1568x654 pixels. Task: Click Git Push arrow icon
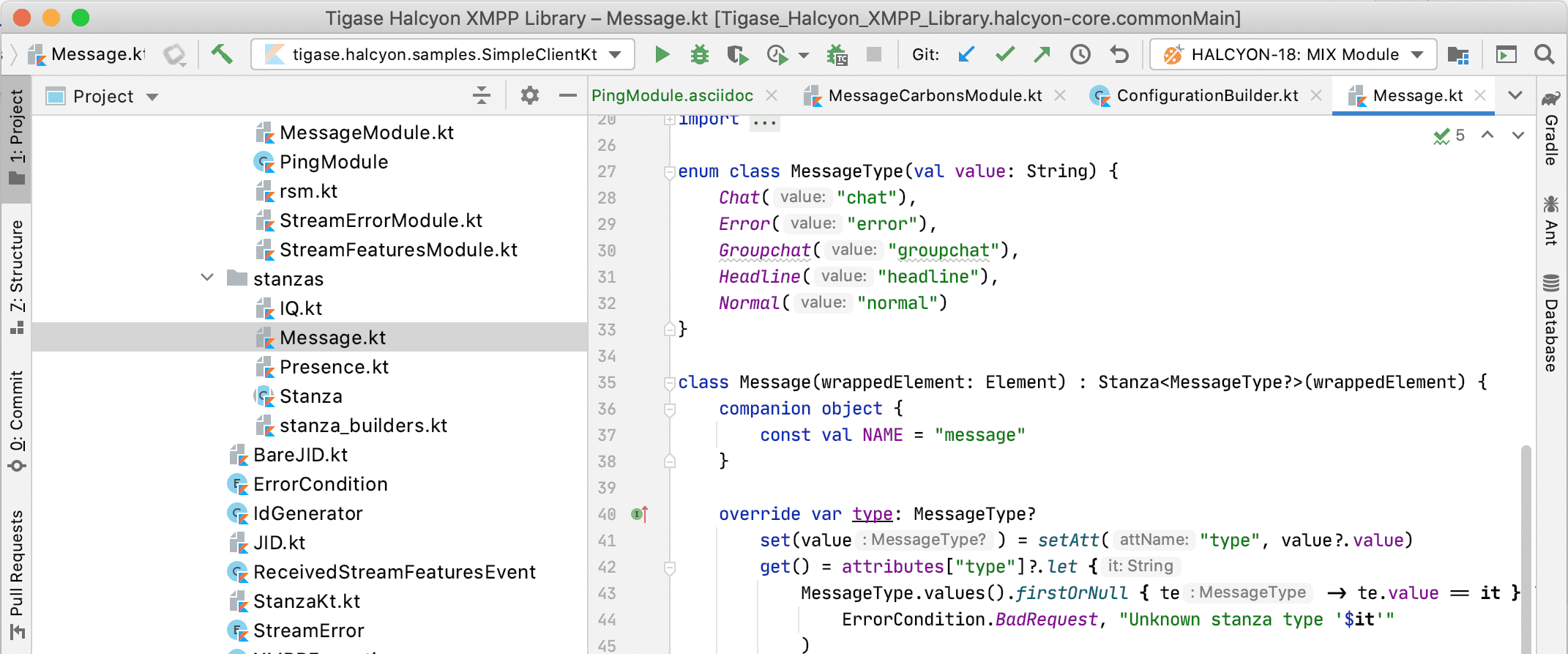[1042, 54]
